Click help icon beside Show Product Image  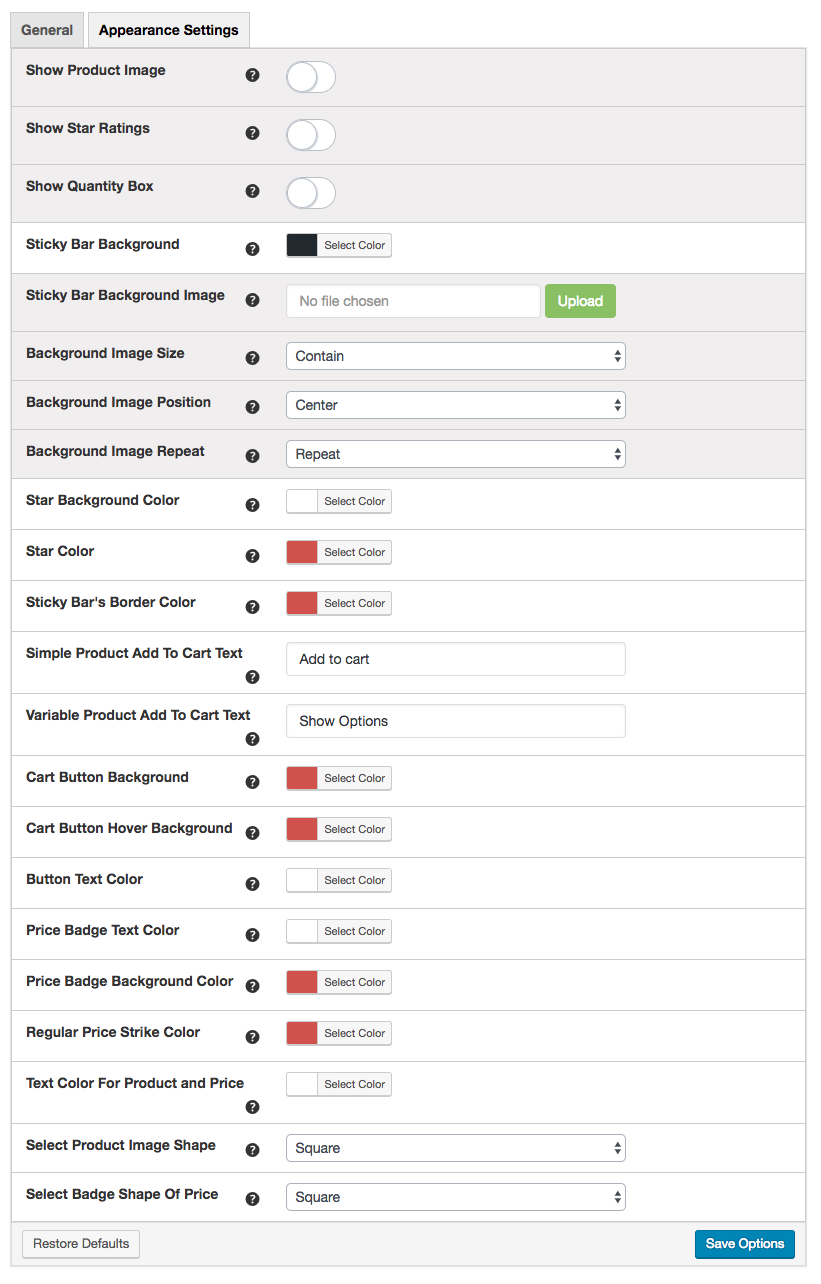pos(252,75)
